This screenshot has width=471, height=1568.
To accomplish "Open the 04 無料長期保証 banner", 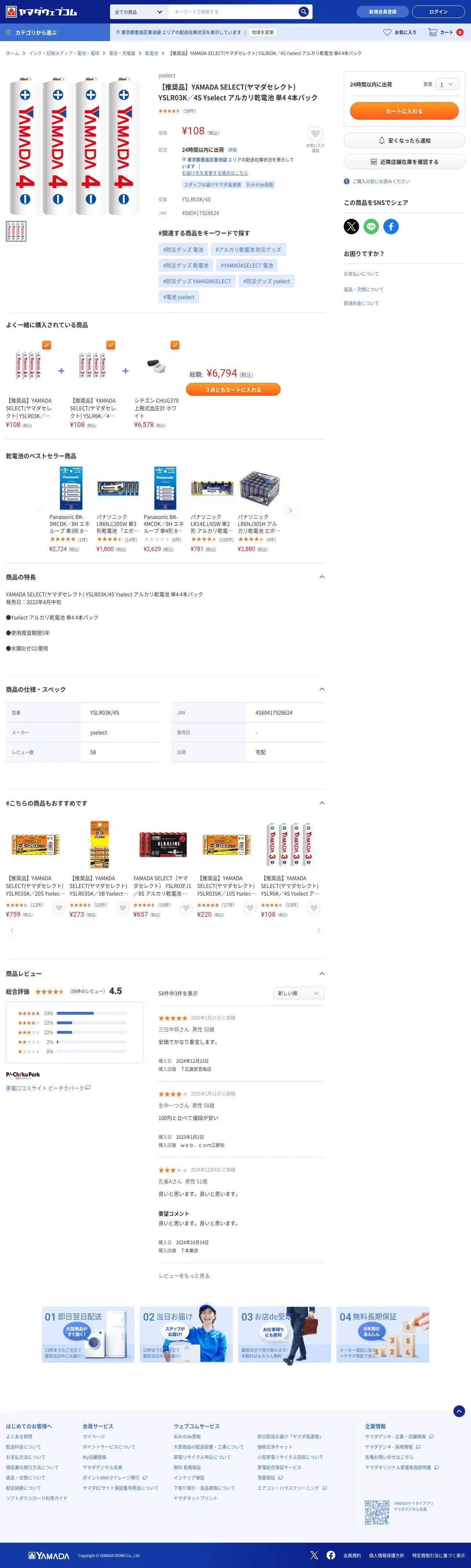I will tap(383, 1334).
